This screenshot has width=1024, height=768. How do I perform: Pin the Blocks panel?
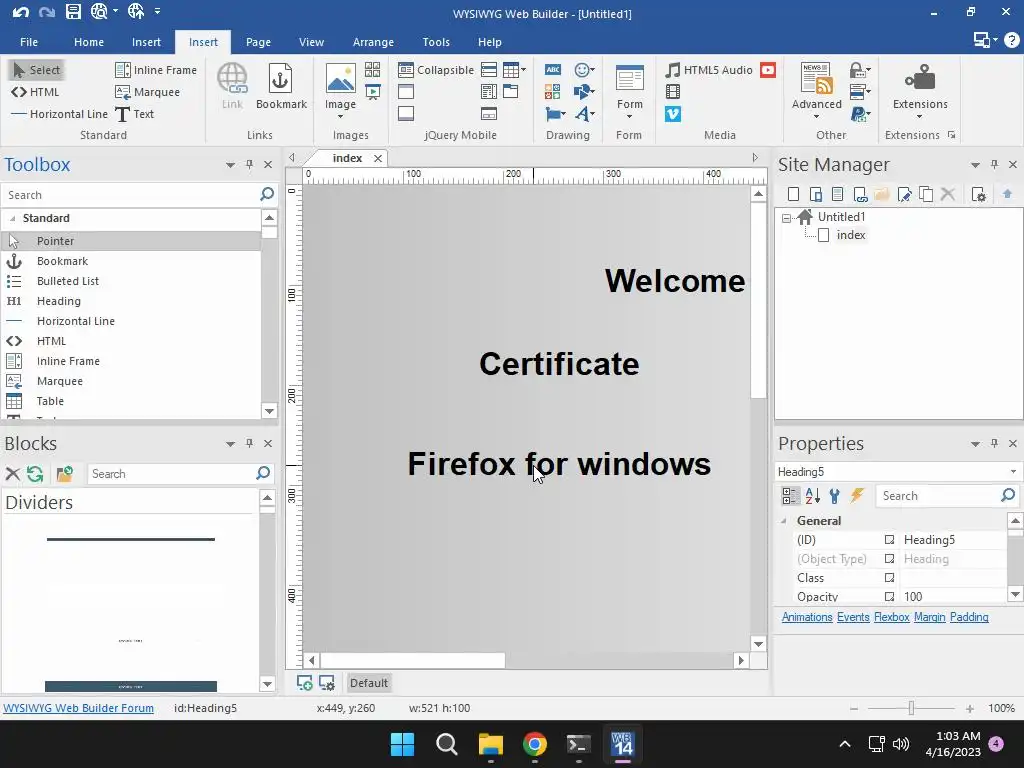(249, 443)
